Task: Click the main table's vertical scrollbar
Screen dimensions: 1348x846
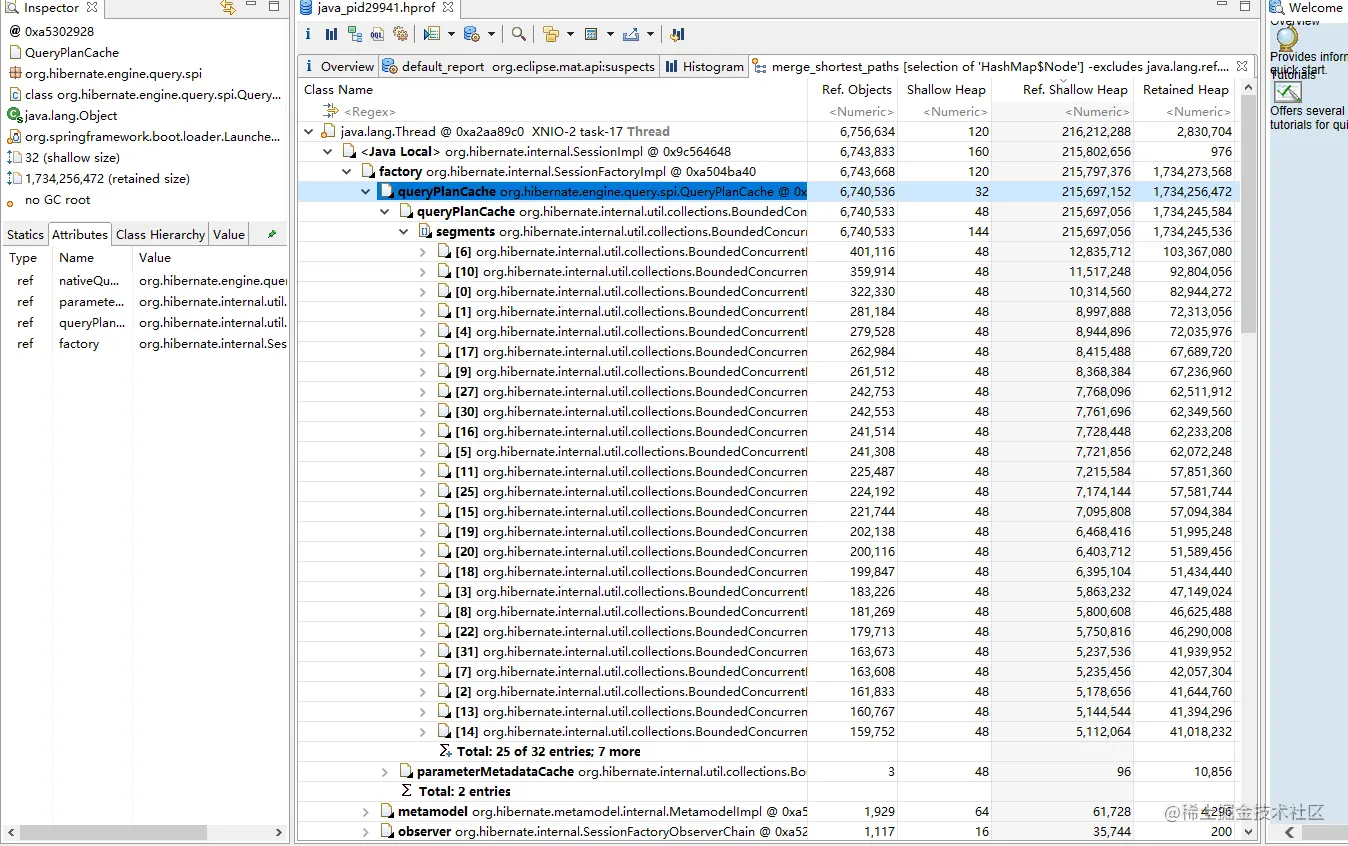Action: [1247, 214]
